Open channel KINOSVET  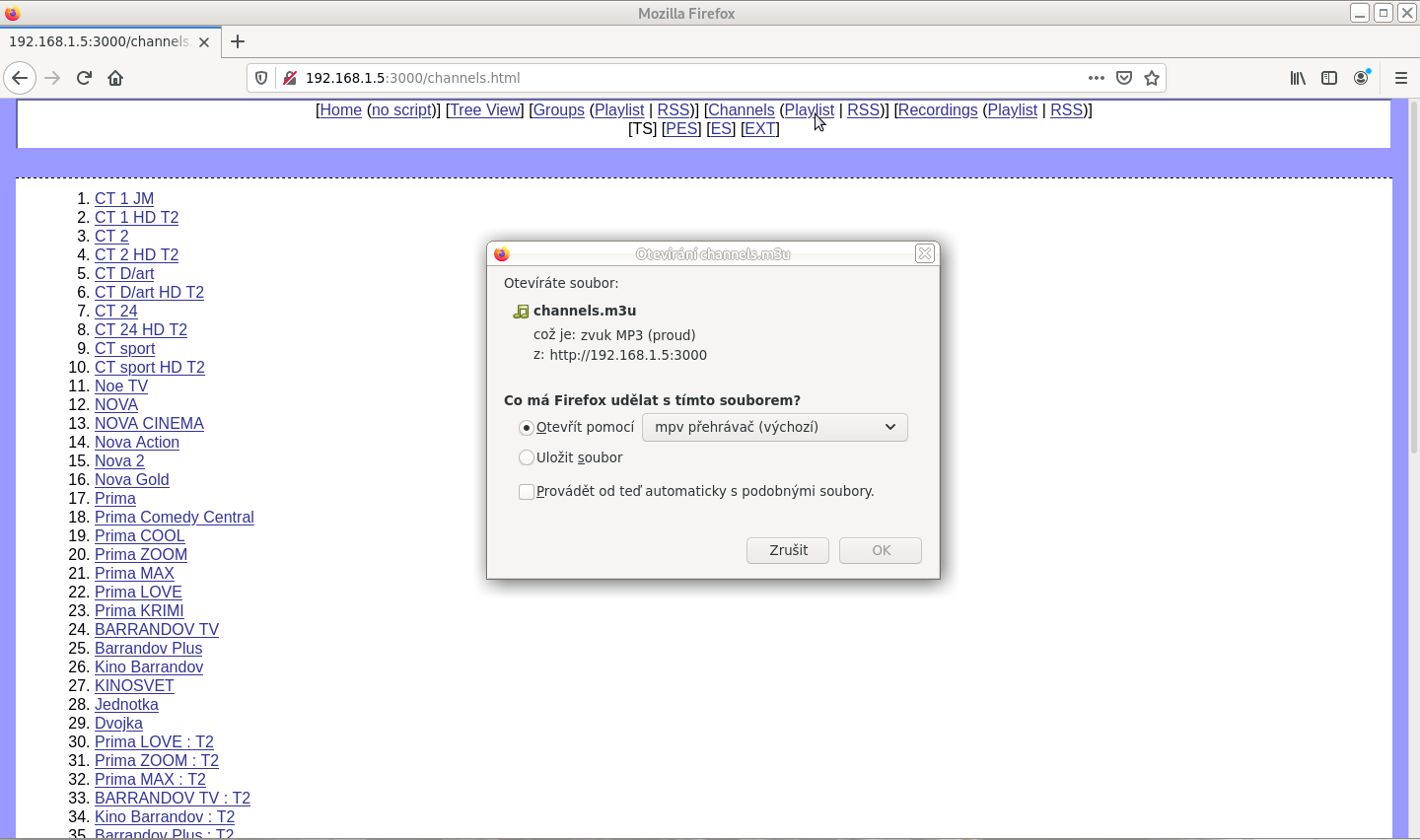(x=134, y=685)
